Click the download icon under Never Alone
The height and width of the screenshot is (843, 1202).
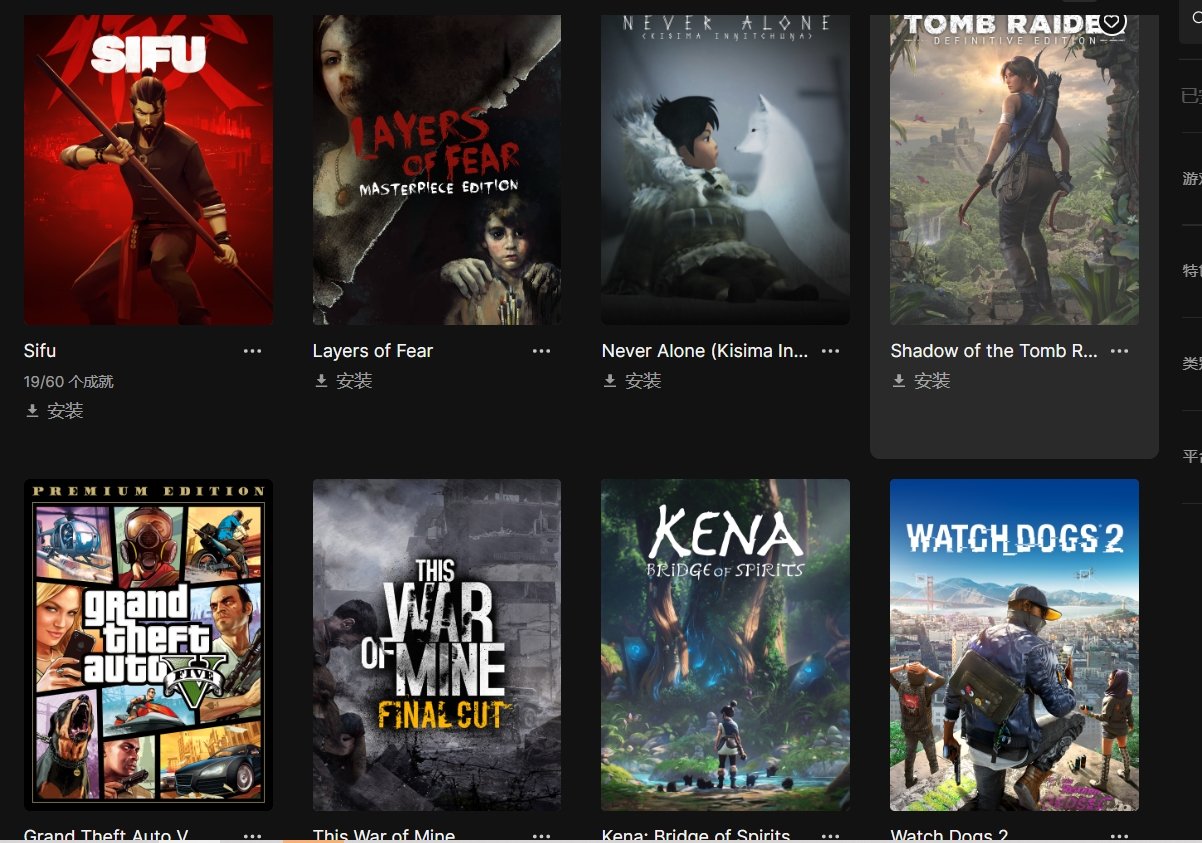(x=610, y=381)
